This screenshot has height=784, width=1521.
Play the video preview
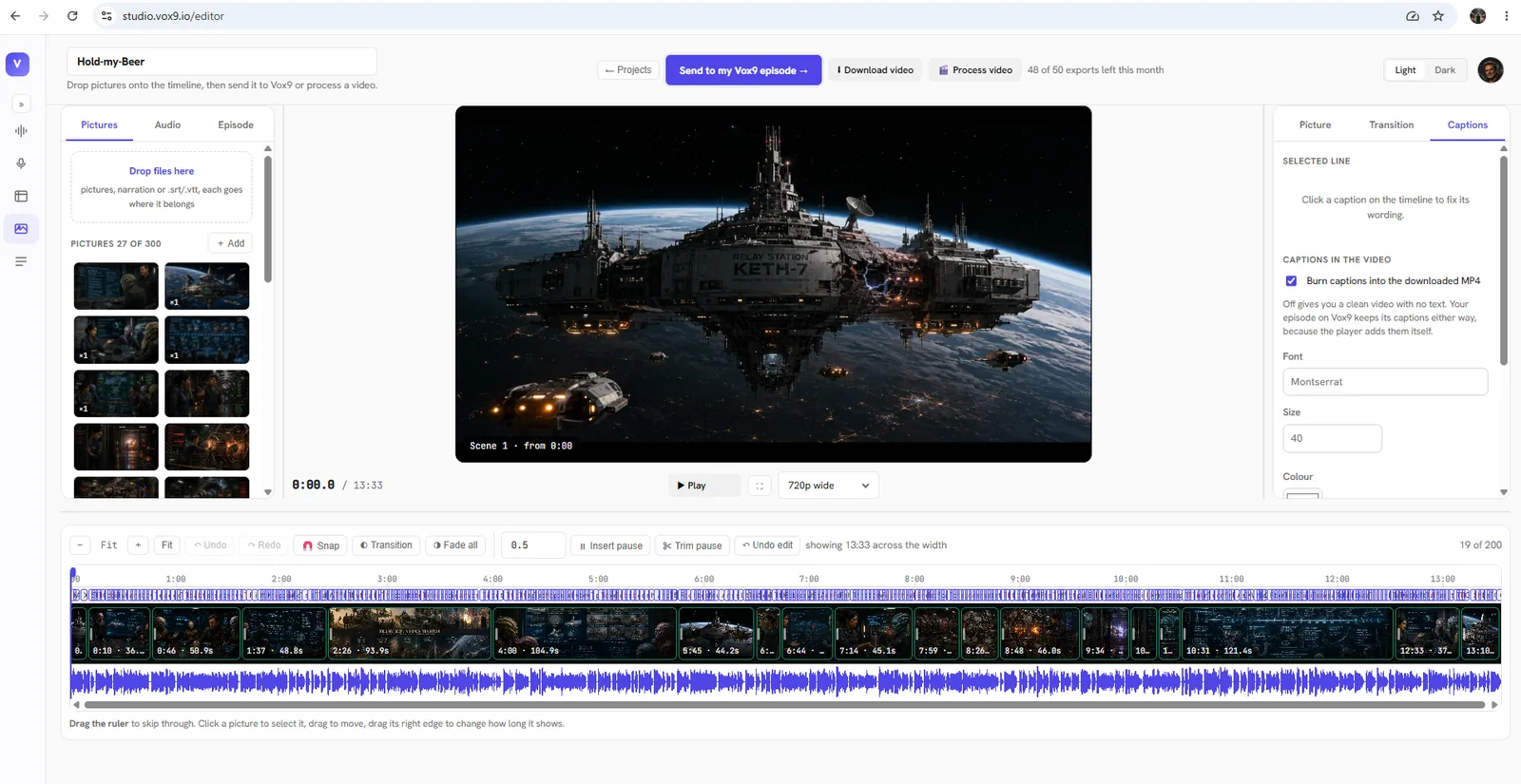click(x=703, y=486)
